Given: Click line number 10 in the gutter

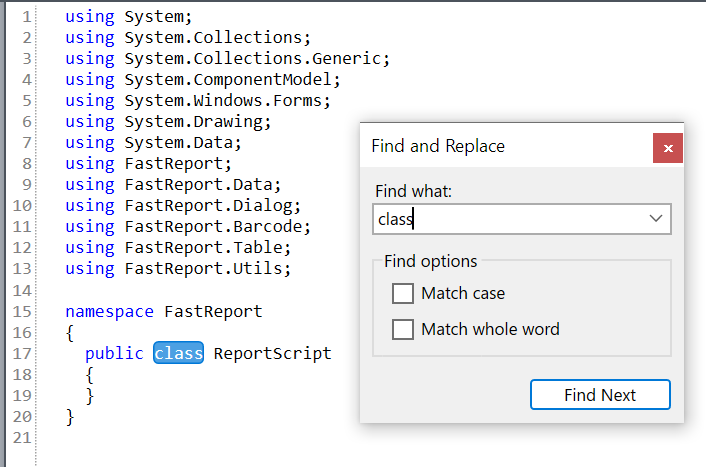Looking at the screenshot, I should 22,206.
